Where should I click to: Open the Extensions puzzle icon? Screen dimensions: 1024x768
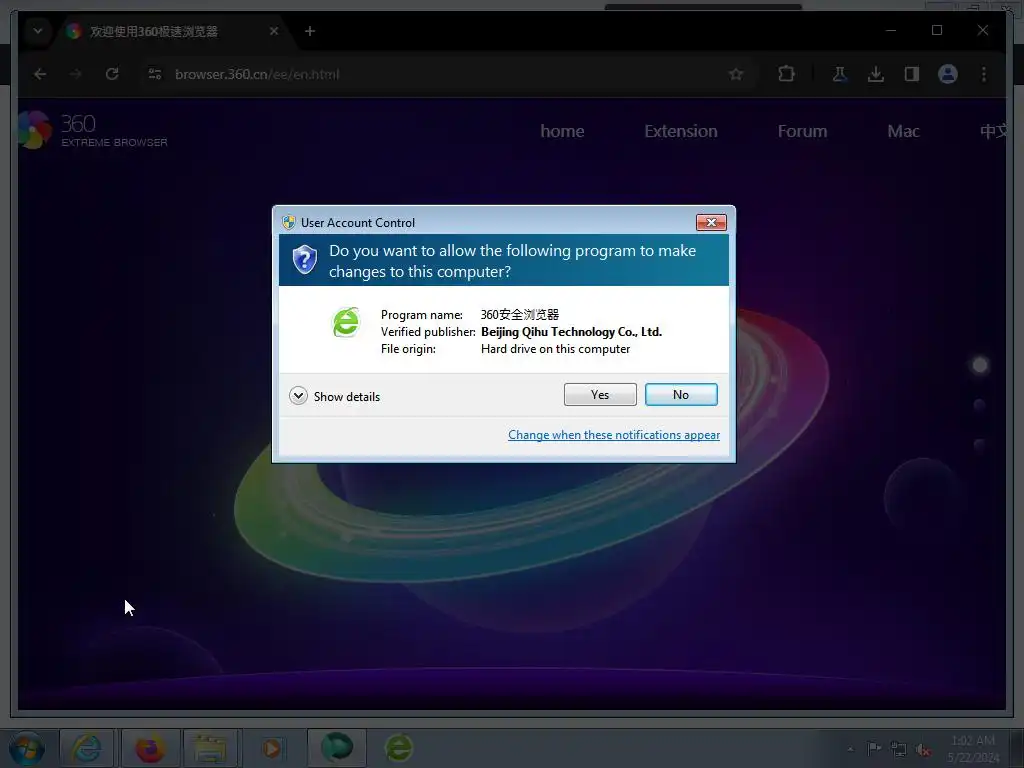(786, 74)
